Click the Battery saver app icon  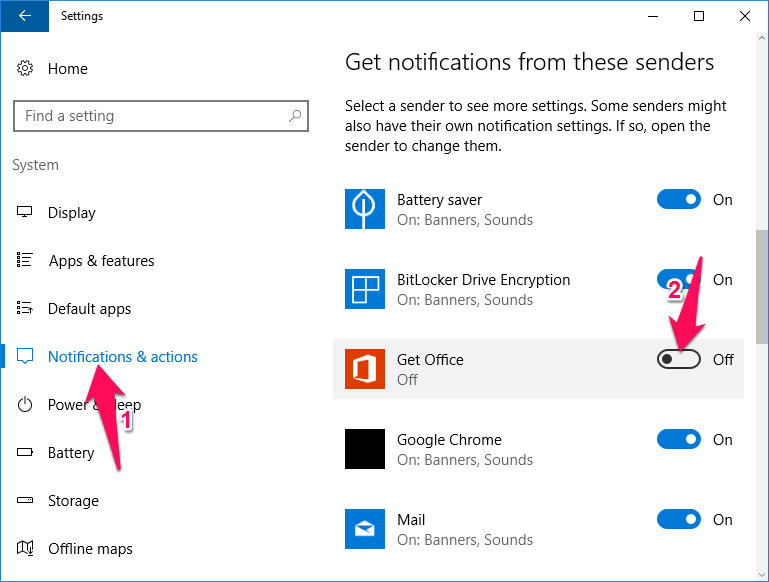[x=365, y=209]
